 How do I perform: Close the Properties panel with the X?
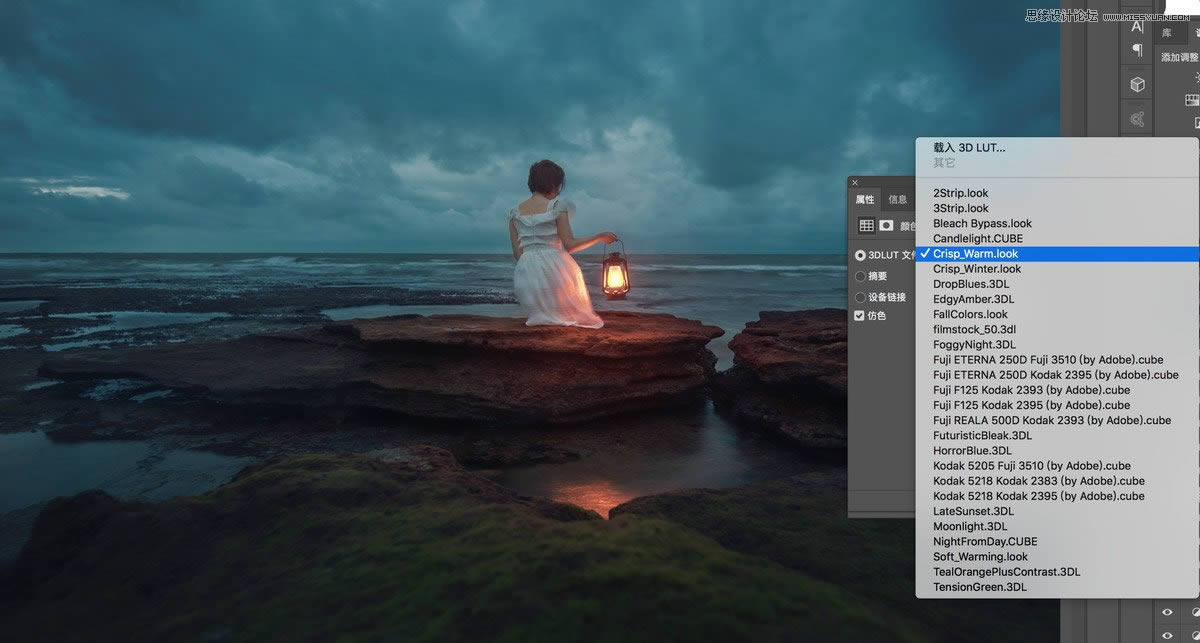tap(855, 183)
